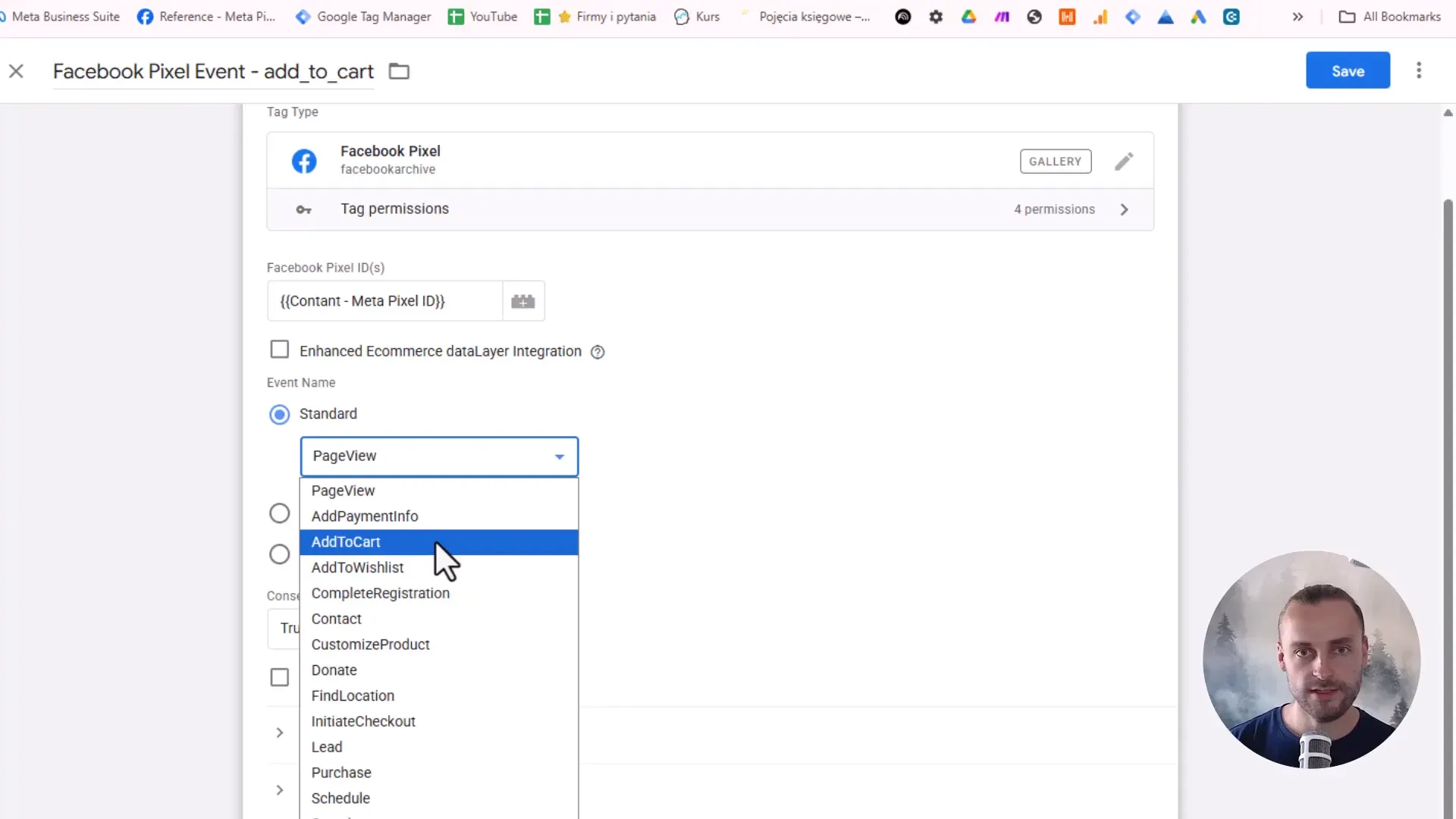The image size is (1456, 819).
Task: Open Pojęcia księgowe bookmark
Action: click(x=805, y=17)
